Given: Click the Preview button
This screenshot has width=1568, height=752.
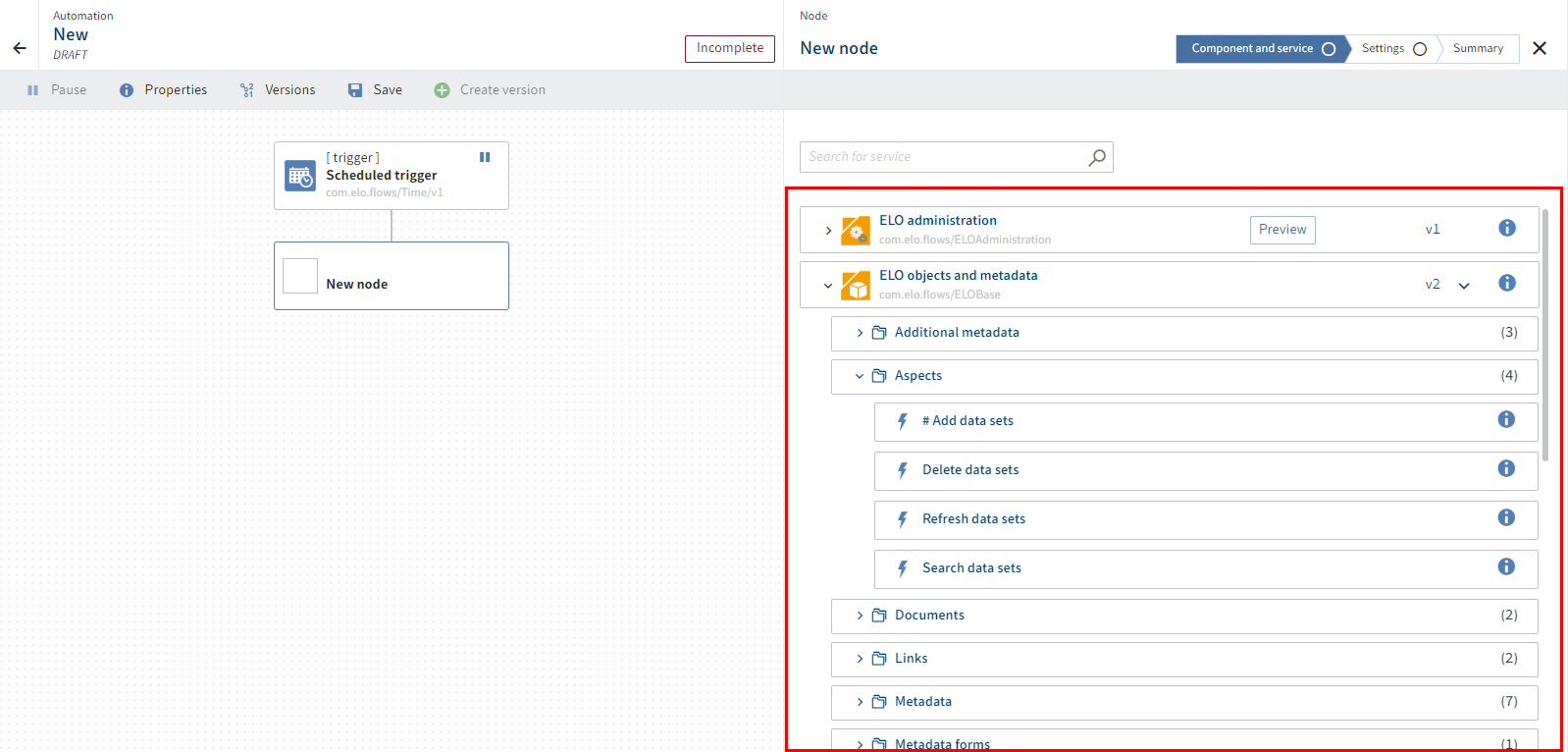Looking at the screenshot, I should point(1282,230).
